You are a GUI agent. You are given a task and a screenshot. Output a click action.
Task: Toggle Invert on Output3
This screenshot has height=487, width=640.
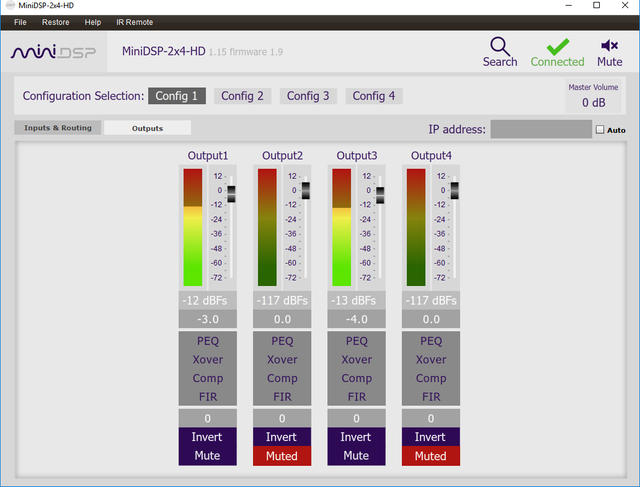[x=356, y=437]
